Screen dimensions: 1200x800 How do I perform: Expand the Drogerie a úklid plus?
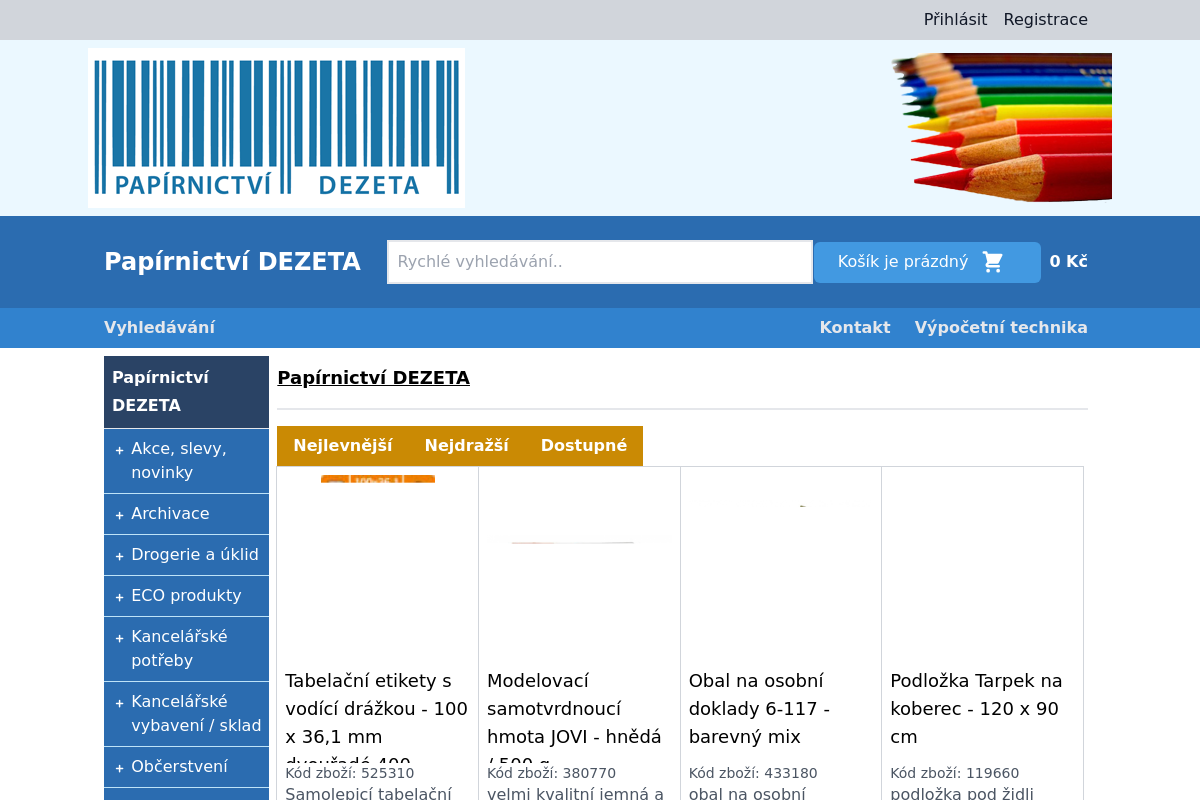point(120,556)
